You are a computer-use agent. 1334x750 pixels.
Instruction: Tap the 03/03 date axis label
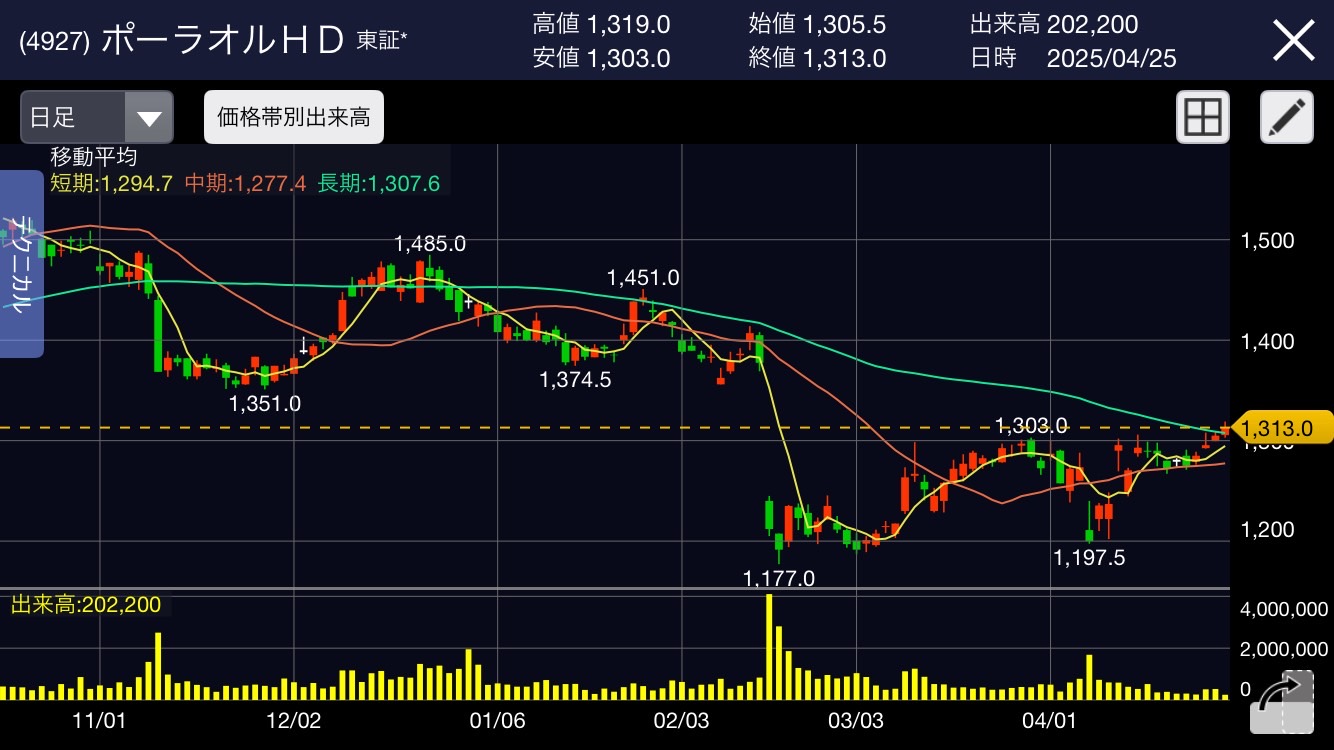(x=857, y=720)
